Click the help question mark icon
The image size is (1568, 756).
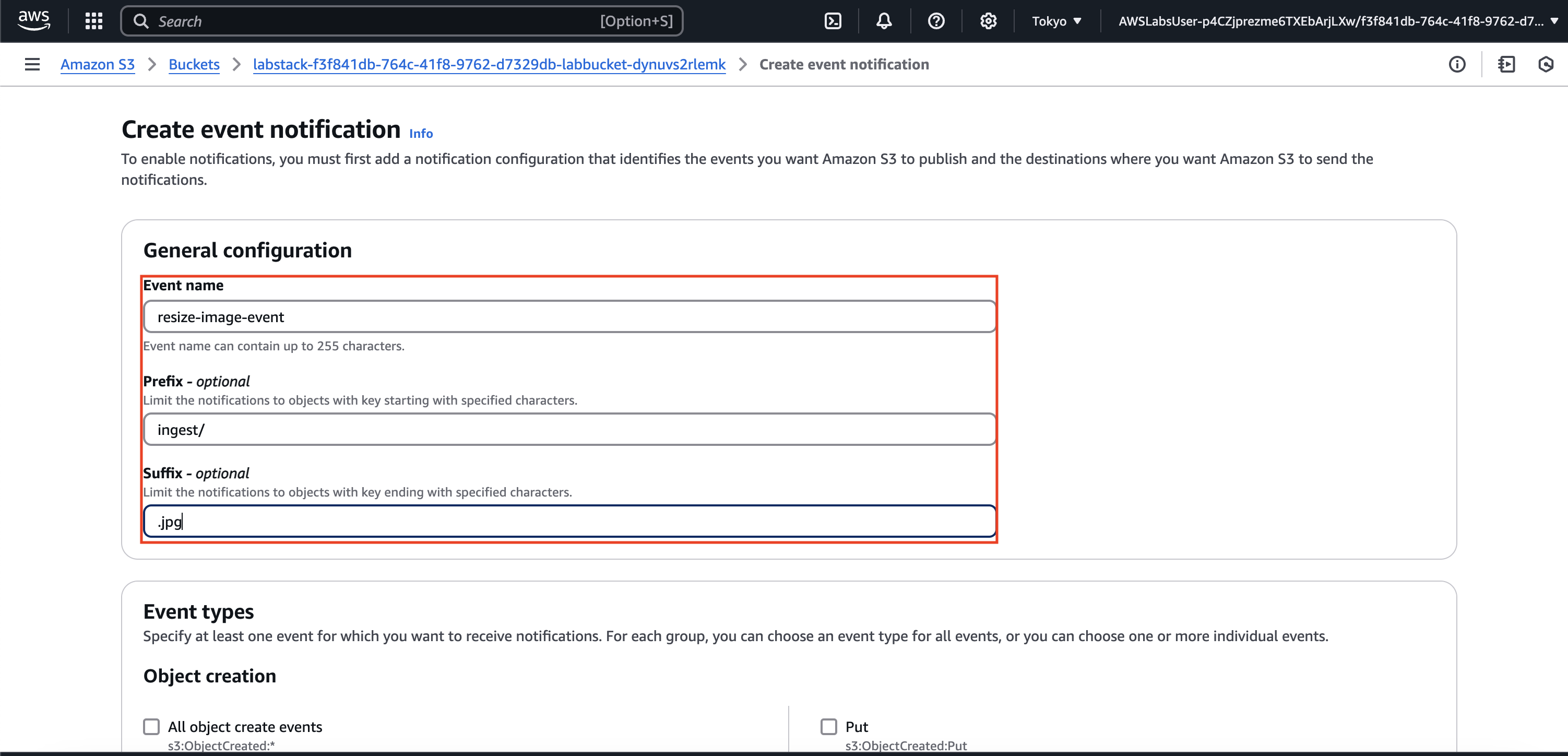(x=935, y=21)
